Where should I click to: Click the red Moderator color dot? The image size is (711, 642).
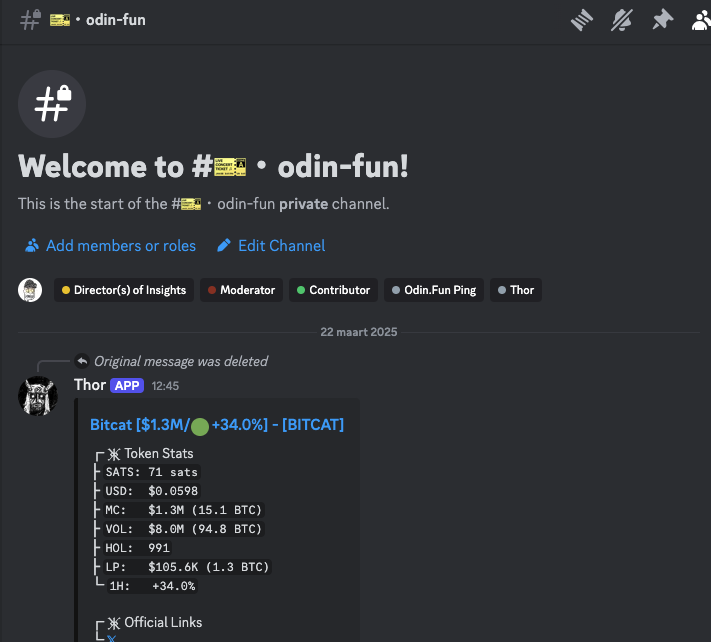click(212, 290)
